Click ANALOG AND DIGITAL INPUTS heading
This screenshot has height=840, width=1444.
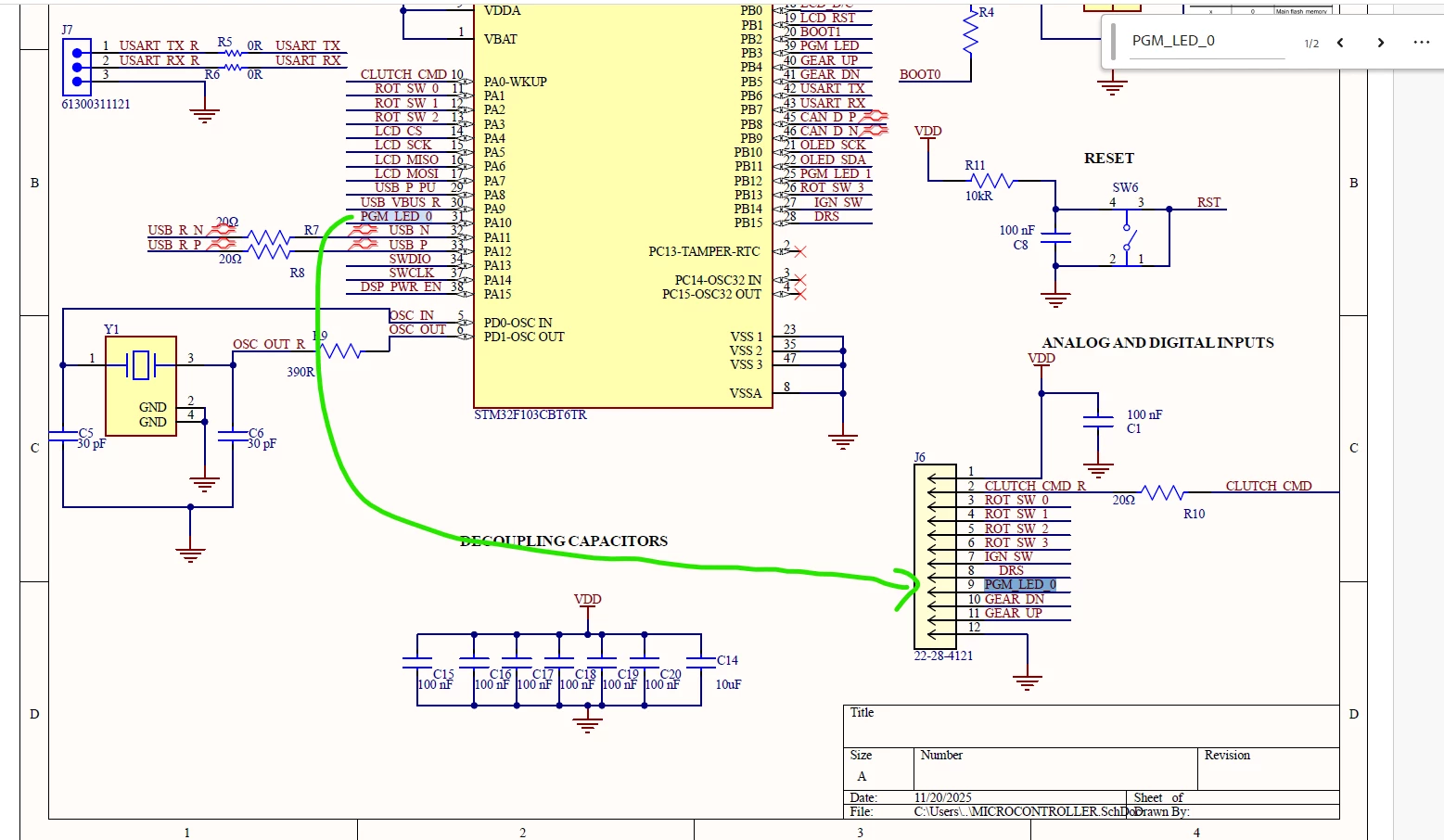point(1157,343)
